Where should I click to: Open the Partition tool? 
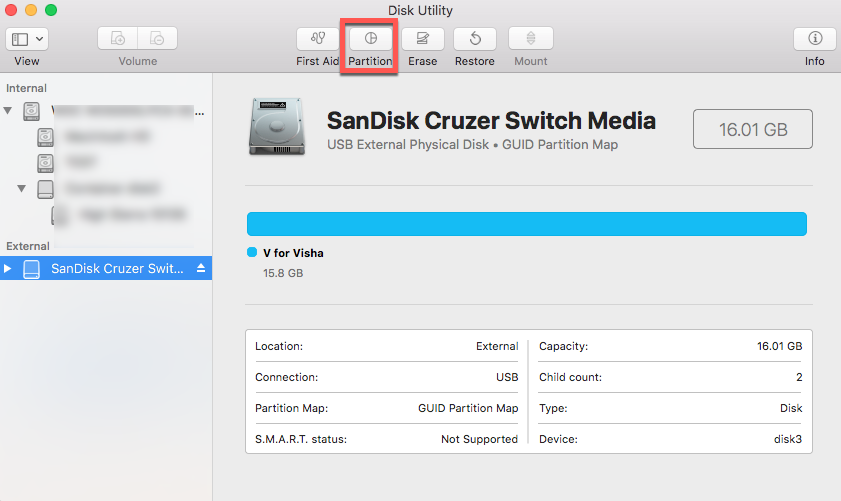[x=370, y=38]
